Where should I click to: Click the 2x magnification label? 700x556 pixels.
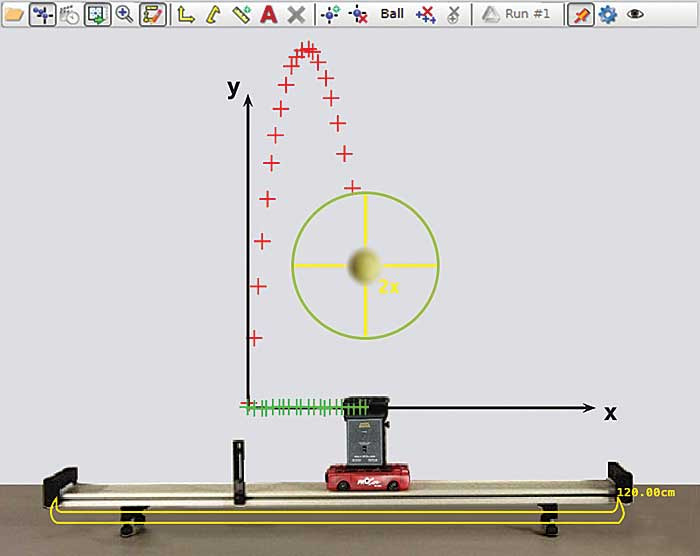388,287
